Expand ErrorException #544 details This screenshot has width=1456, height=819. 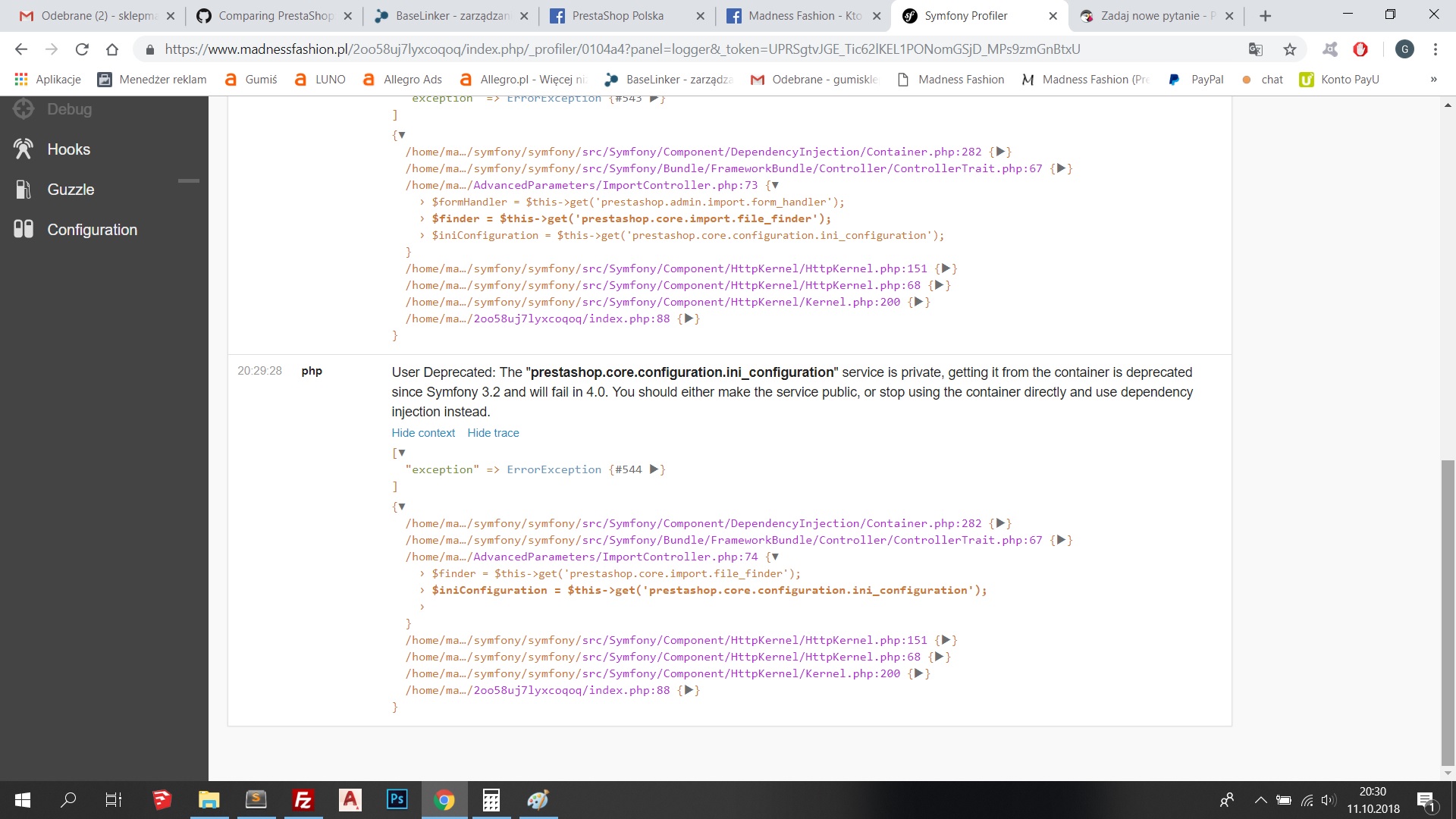point(654,469)
